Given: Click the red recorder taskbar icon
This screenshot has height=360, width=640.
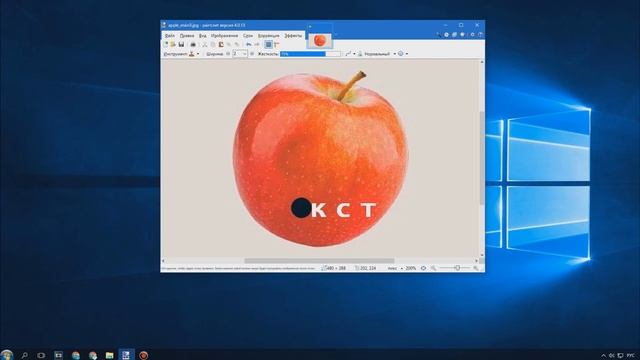Looking at the screenshot, I should [x=143, y=356].
